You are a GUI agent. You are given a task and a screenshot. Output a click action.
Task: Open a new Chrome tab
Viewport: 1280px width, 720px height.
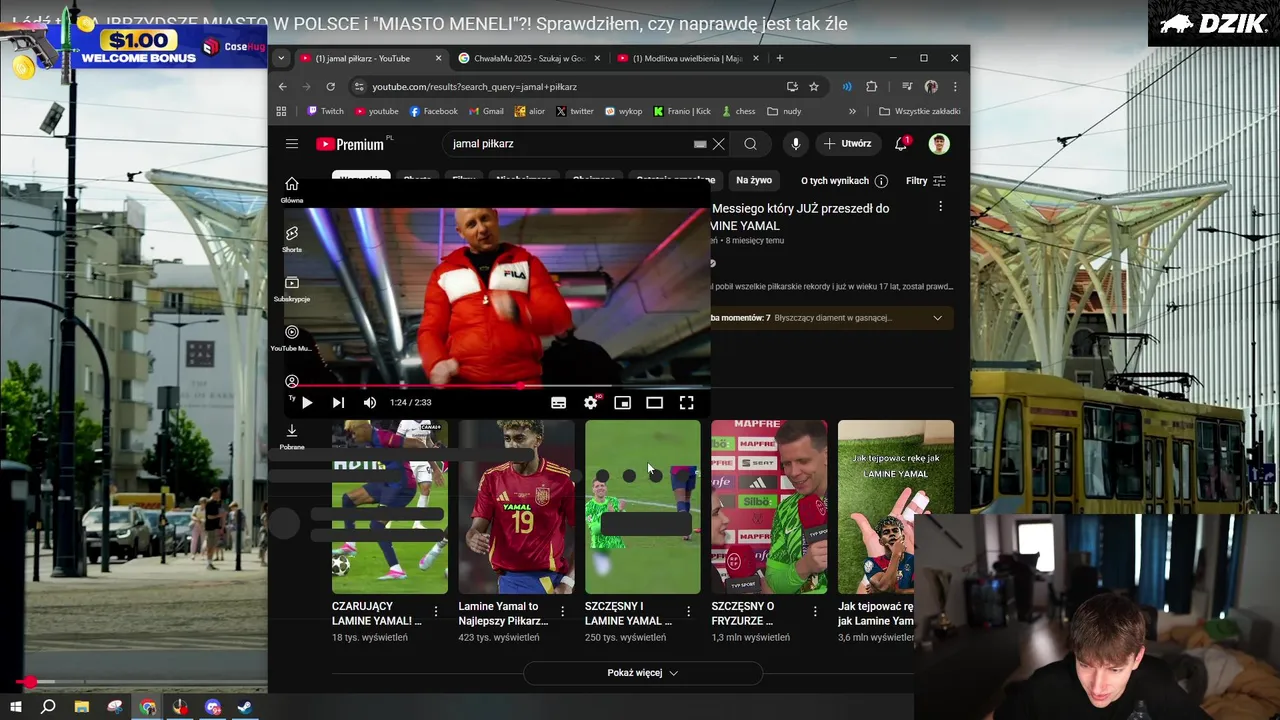(780, 58)
